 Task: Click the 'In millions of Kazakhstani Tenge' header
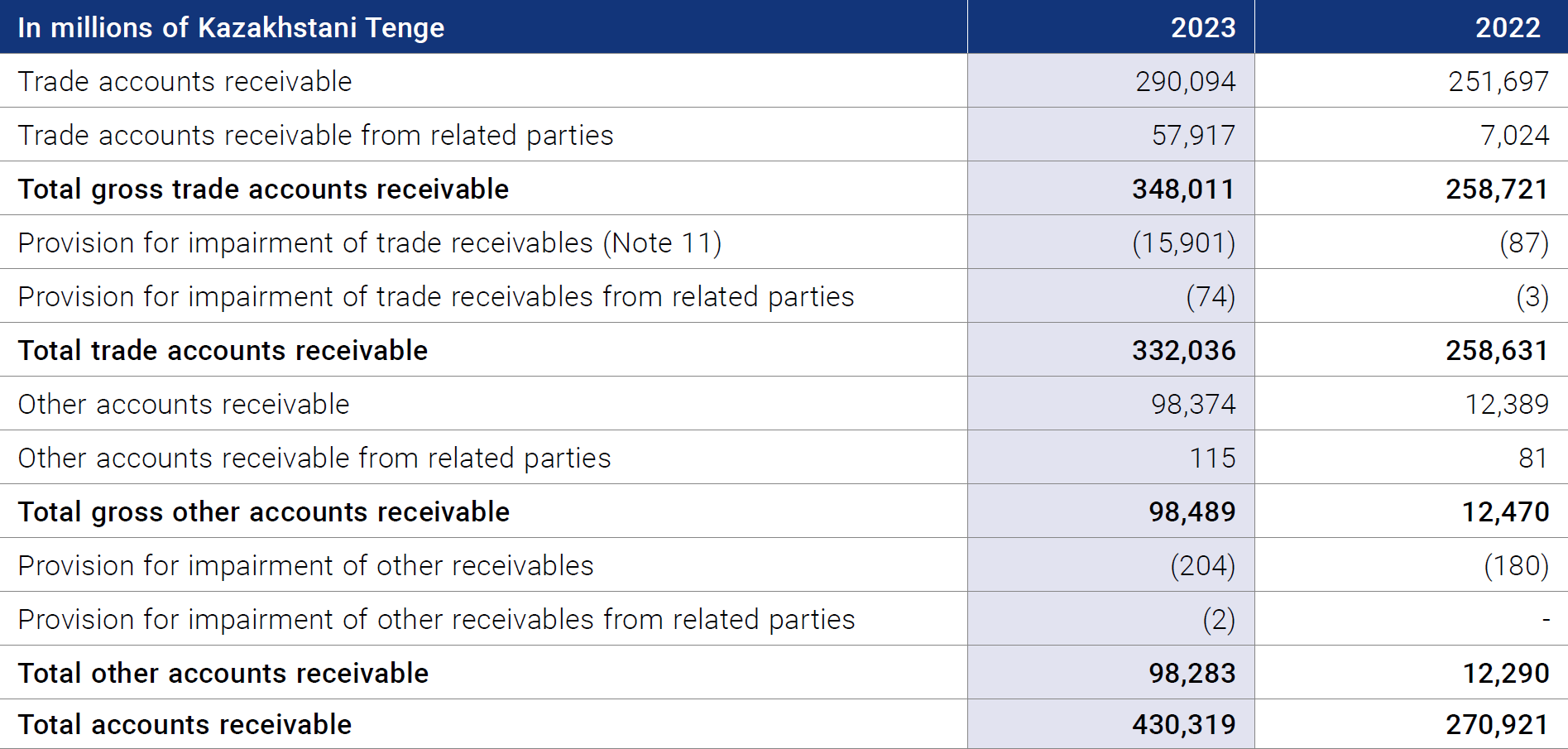(x=231, y=27)
